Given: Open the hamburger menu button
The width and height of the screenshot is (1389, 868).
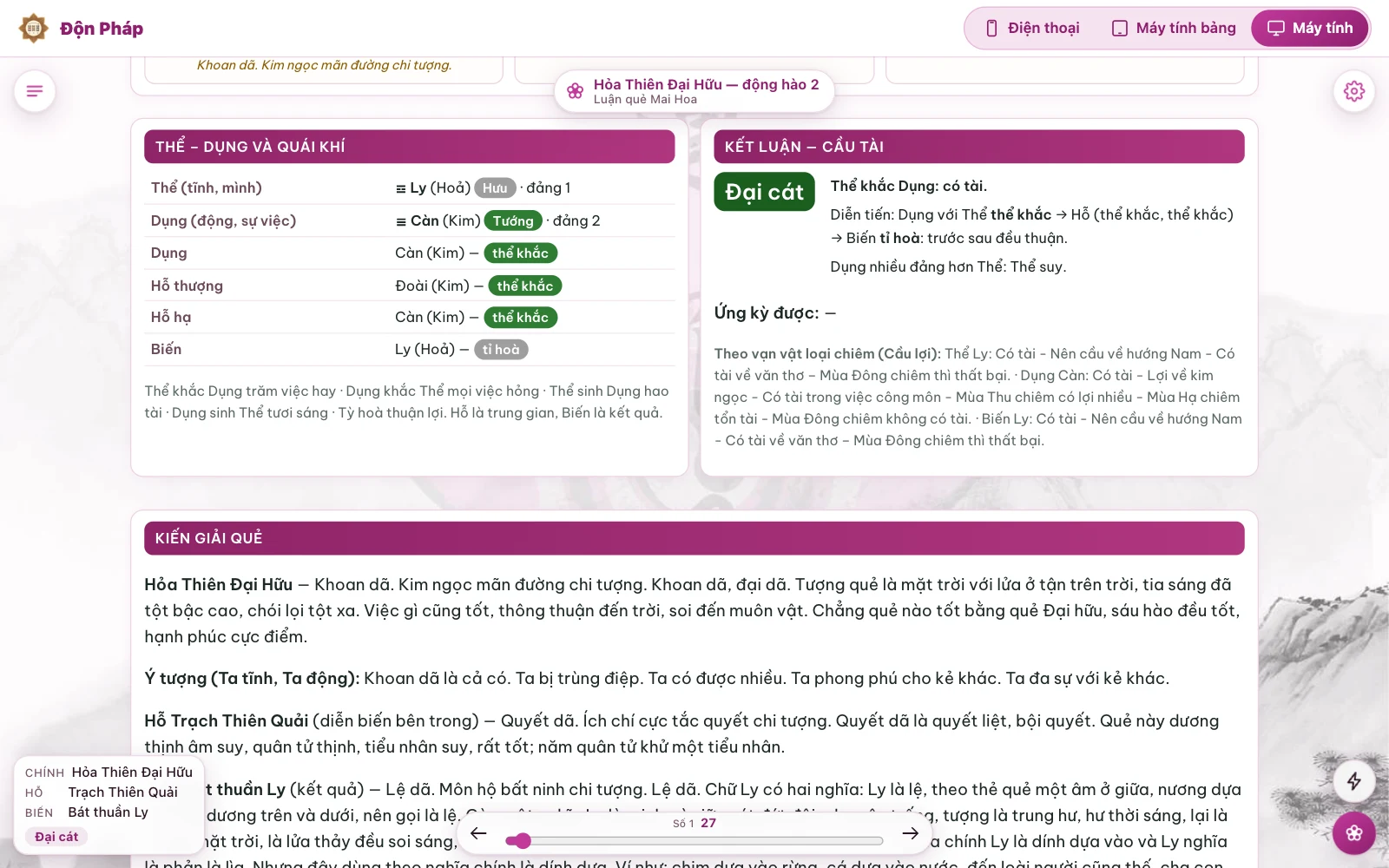Looking at the screenshot, I should (x=35, y=91).
